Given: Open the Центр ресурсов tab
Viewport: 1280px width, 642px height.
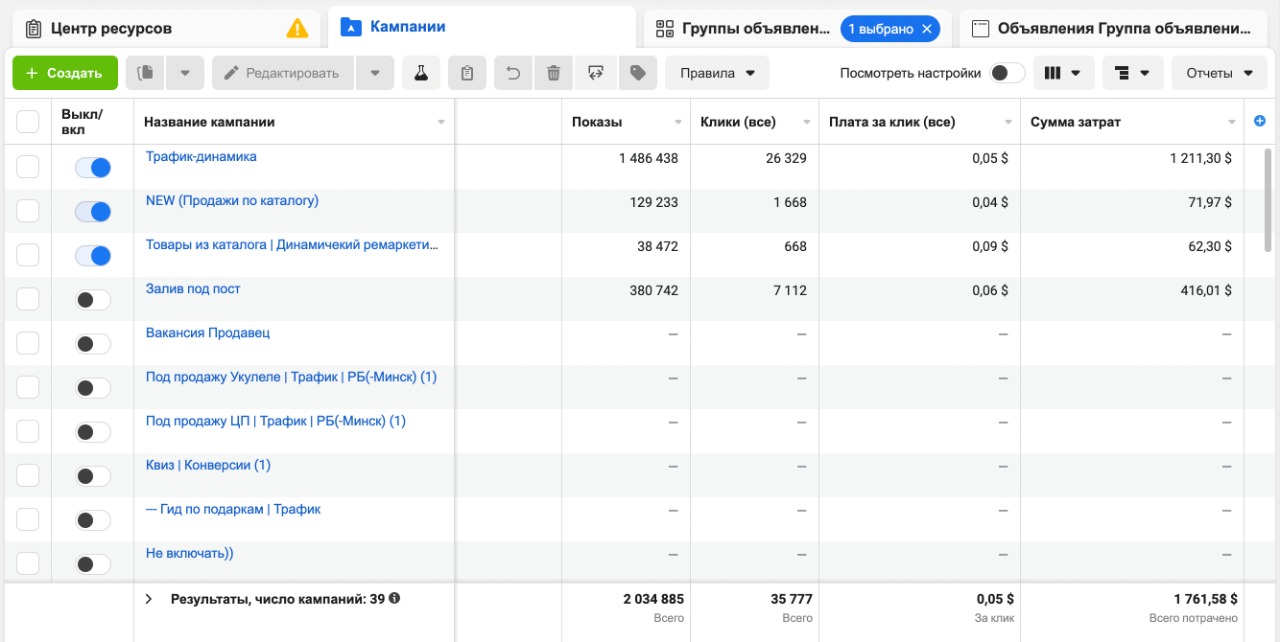Looking at the screenshot, I should 110,28.
